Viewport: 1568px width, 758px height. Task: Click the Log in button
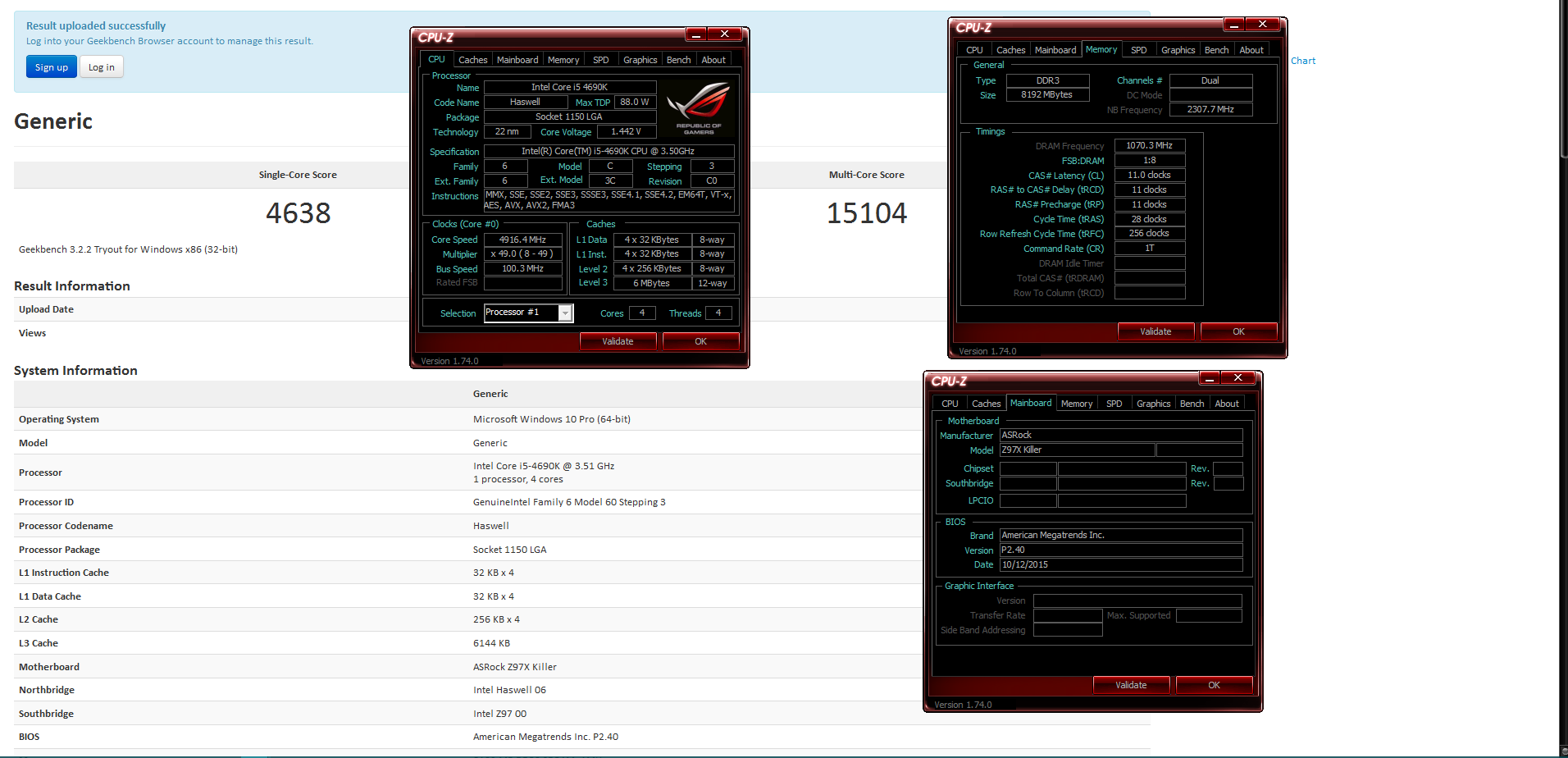tap(102, 67)
